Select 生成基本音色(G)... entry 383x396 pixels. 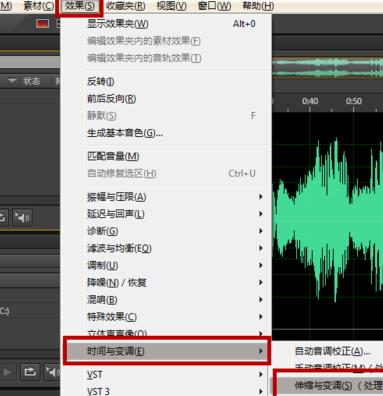pos(166,133)
